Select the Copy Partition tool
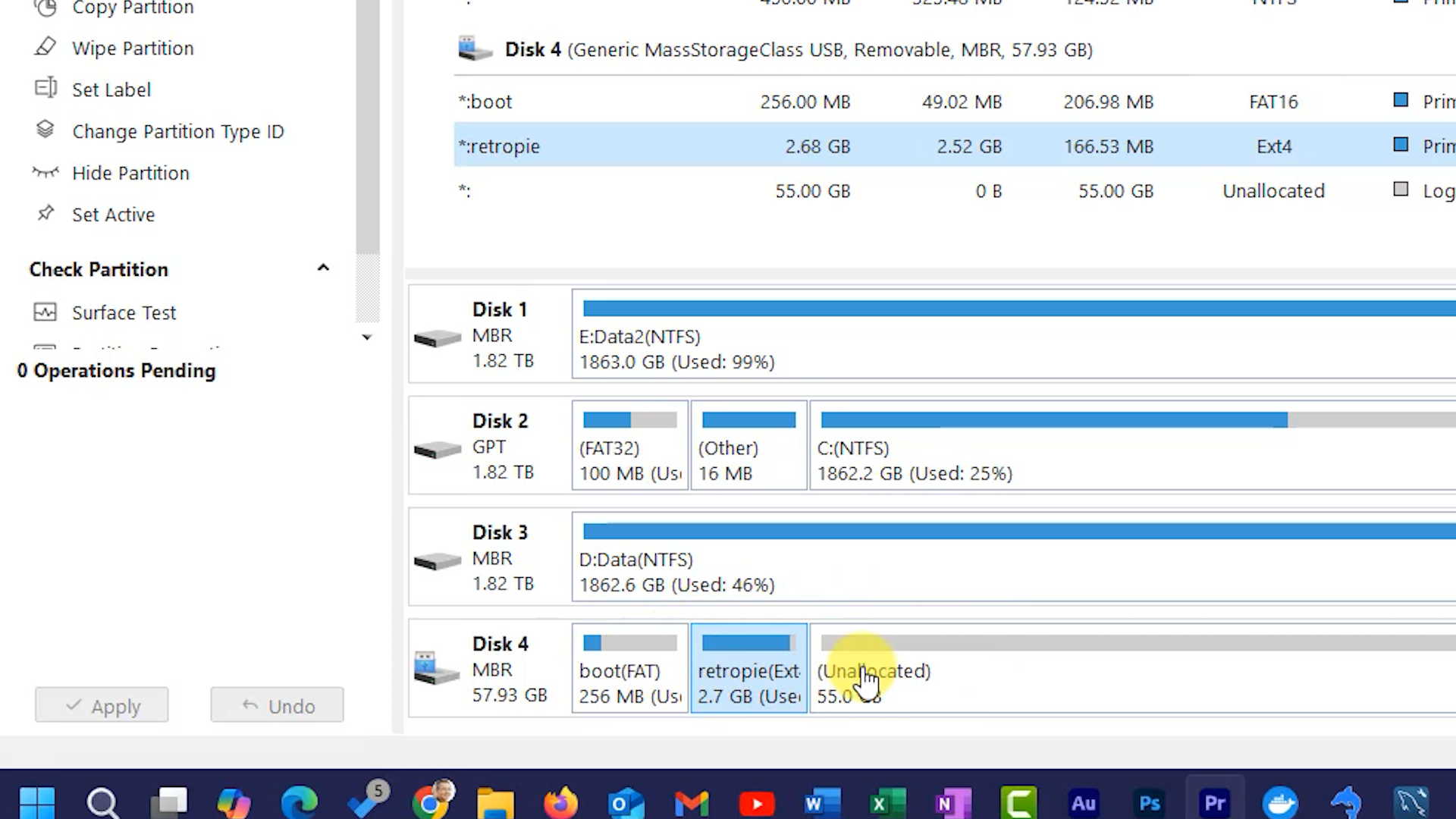This screenshot has width=1456, height=819. pyautogui.click(x=133, y=9)
